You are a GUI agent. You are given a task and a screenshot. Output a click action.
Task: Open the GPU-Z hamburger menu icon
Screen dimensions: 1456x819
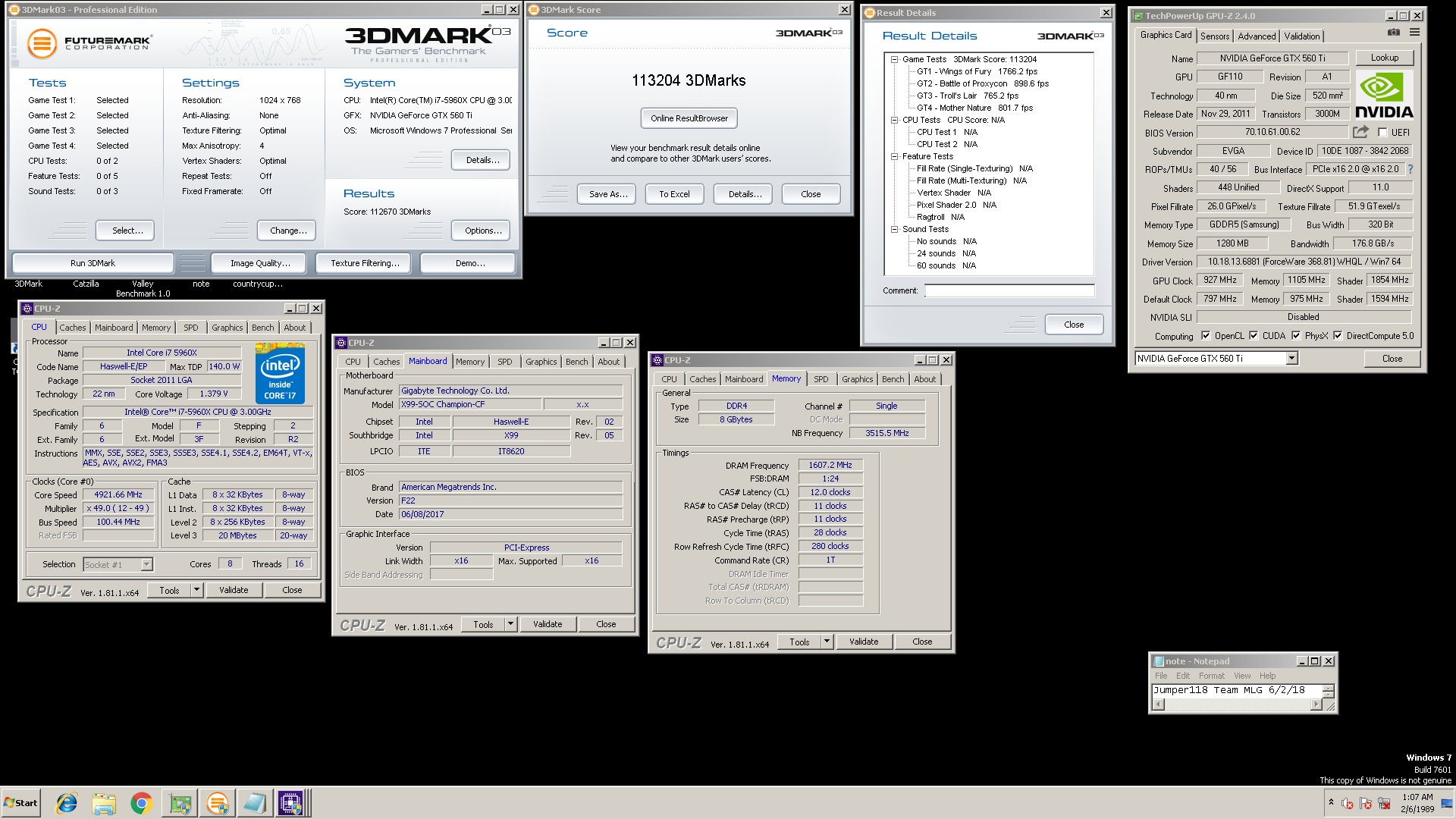click(1414, 32)
